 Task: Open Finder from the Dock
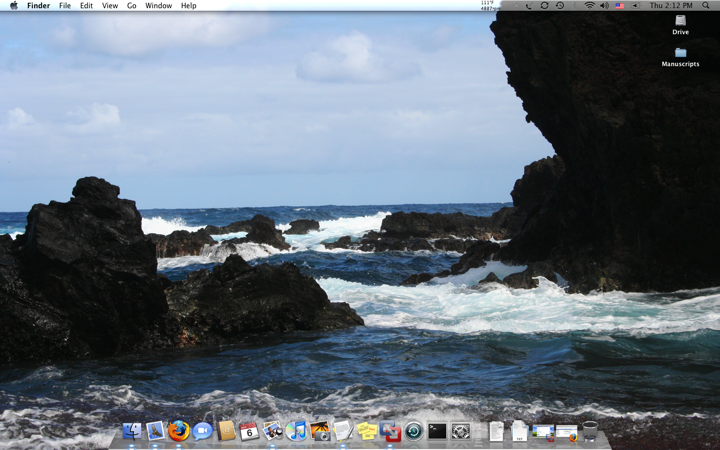coord(132,431)
